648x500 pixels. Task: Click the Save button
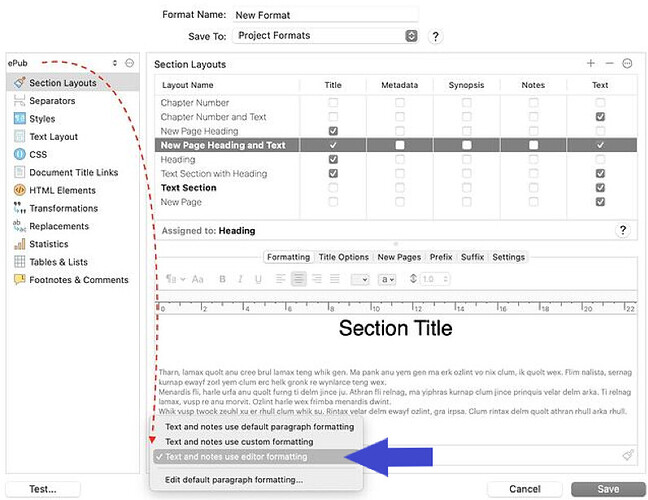pyautogui.click(x=607, y=489)
